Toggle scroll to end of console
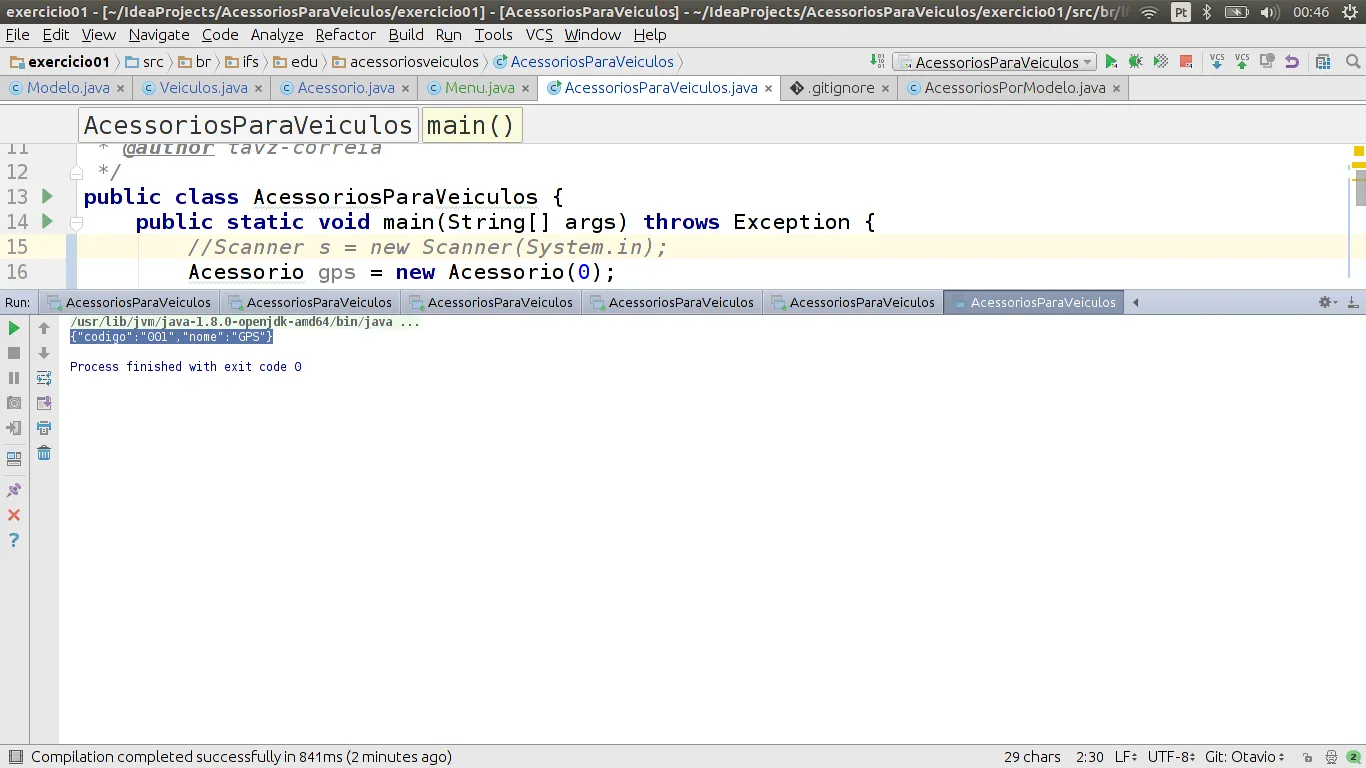 click(x=44, y=403)
